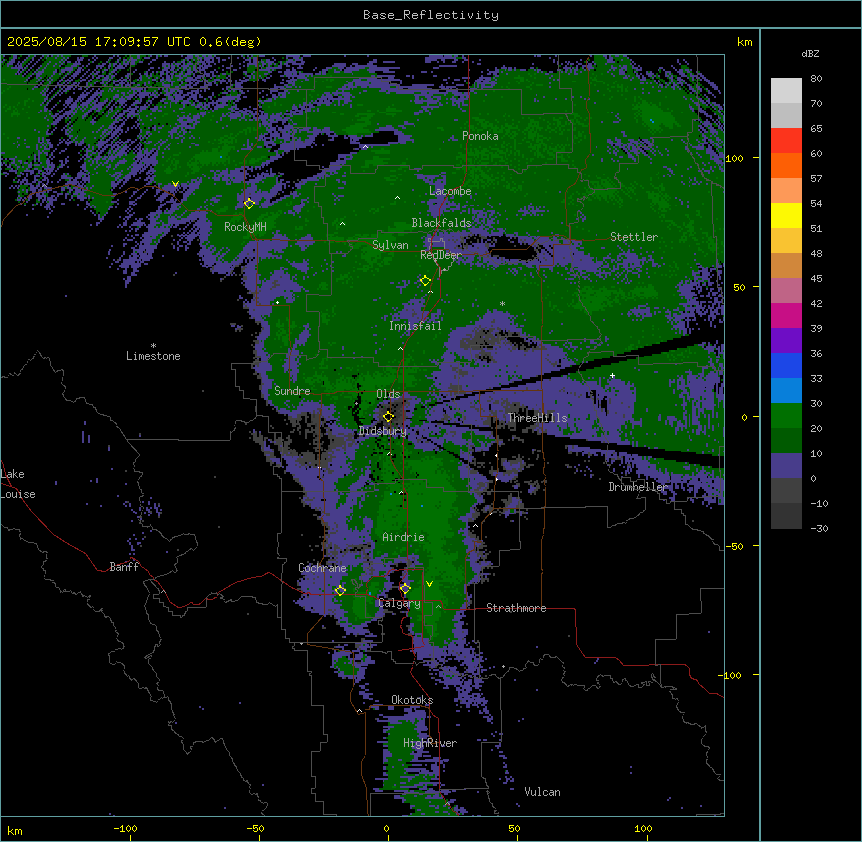Click the 50 tick on the horizontal axis

[514, 828]
